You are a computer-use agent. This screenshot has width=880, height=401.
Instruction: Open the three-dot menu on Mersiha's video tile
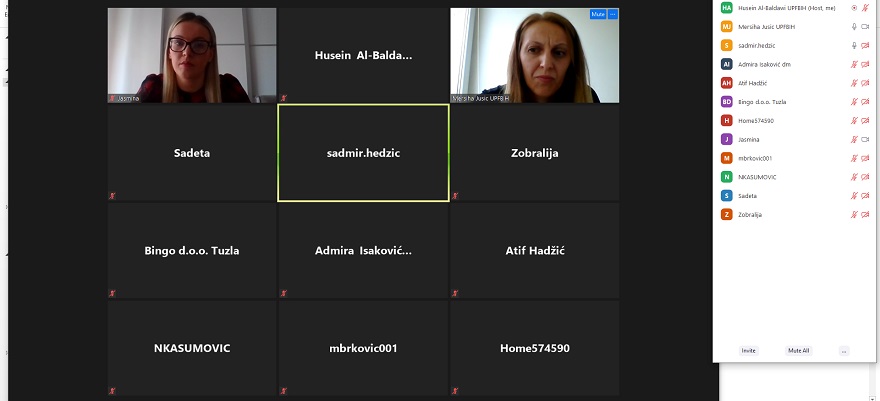click(613, 14)
